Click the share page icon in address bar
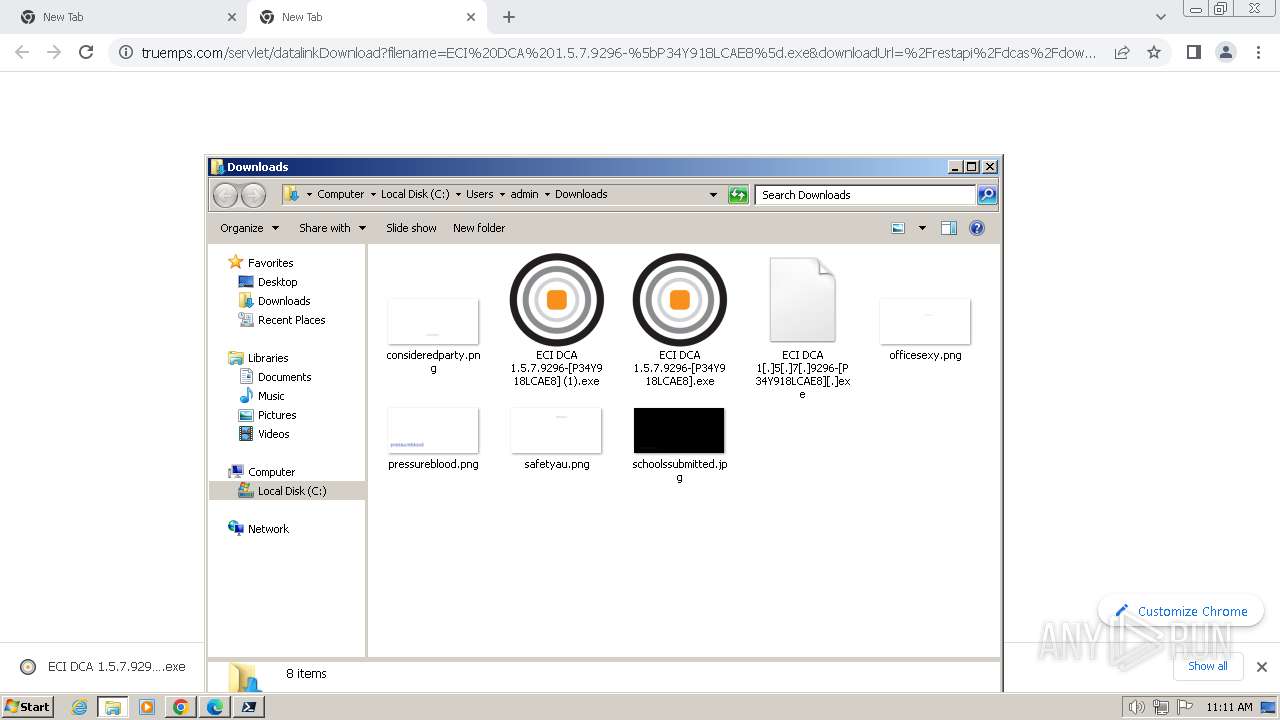This screenshot has width=1280, height=720. click(x=1122, y=52)
